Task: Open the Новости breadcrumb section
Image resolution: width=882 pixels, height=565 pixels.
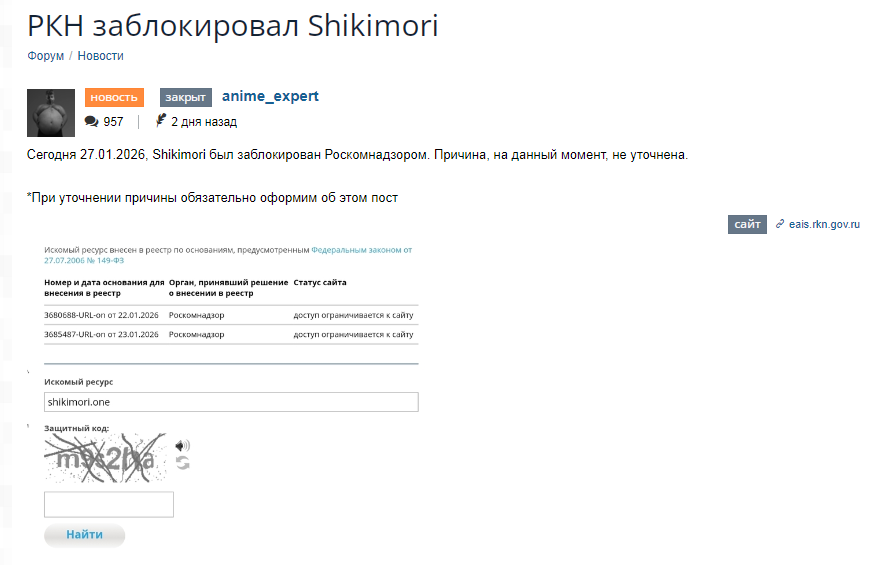Action: pyautogui.click(x=101, y=56)
